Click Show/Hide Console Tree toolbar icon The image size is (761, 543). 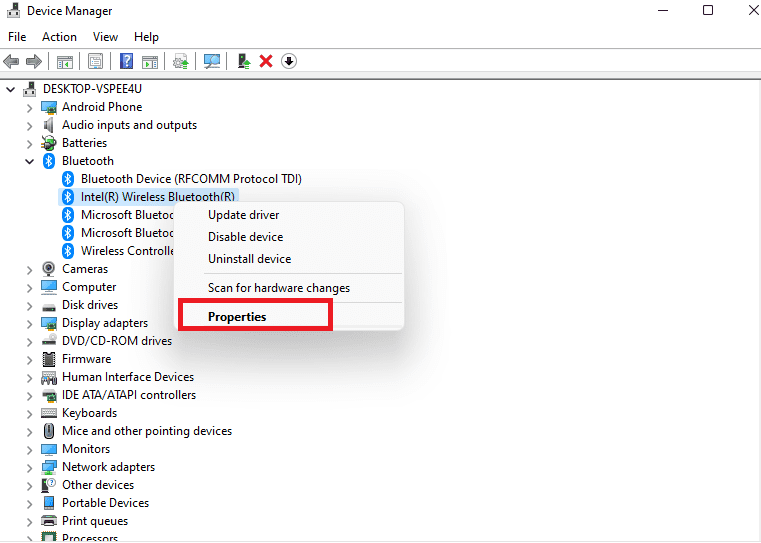tap(65, 62)
